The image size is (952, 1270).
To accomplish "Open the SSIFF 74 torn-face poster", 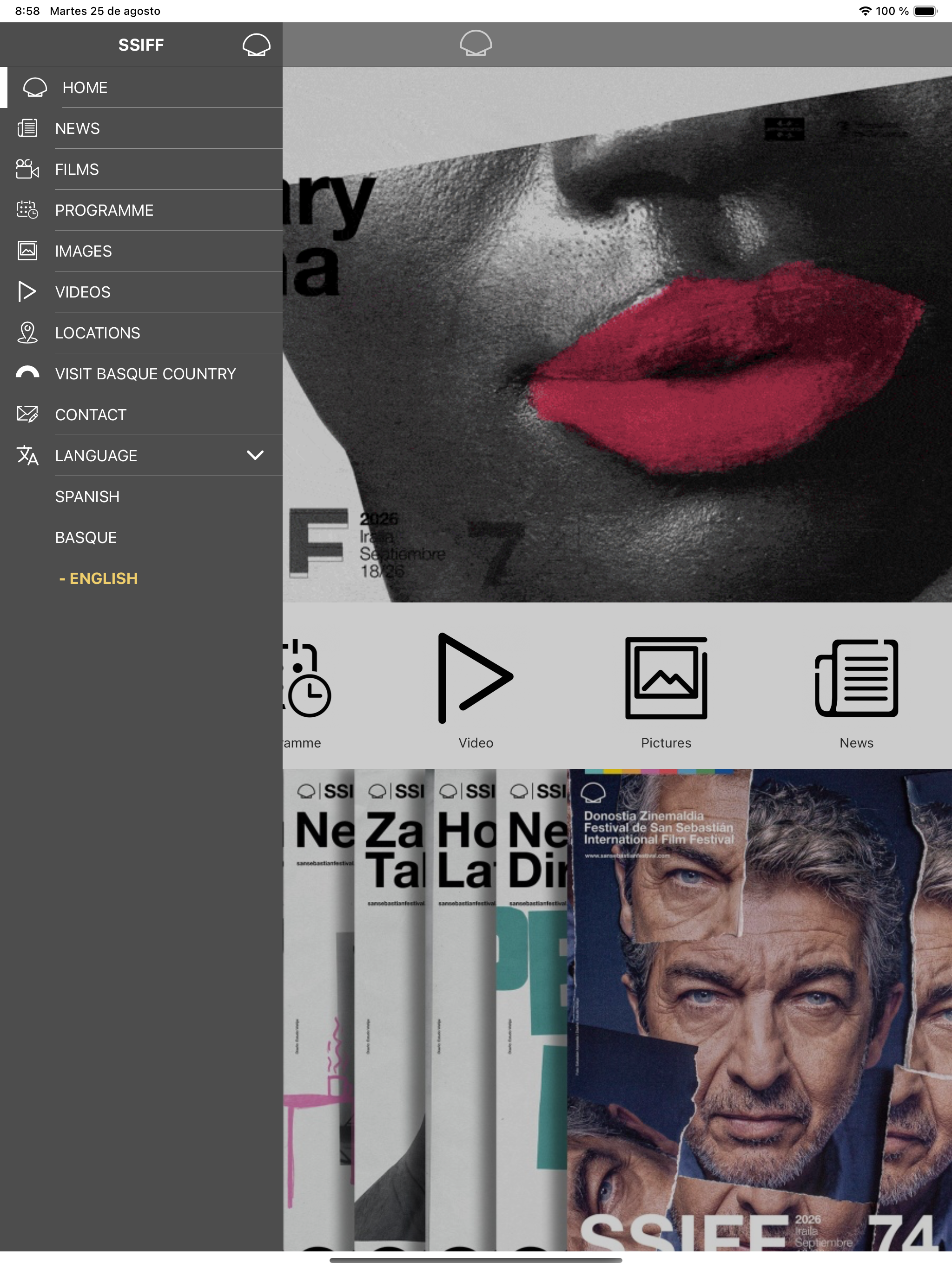I will tap(760, 1010).
